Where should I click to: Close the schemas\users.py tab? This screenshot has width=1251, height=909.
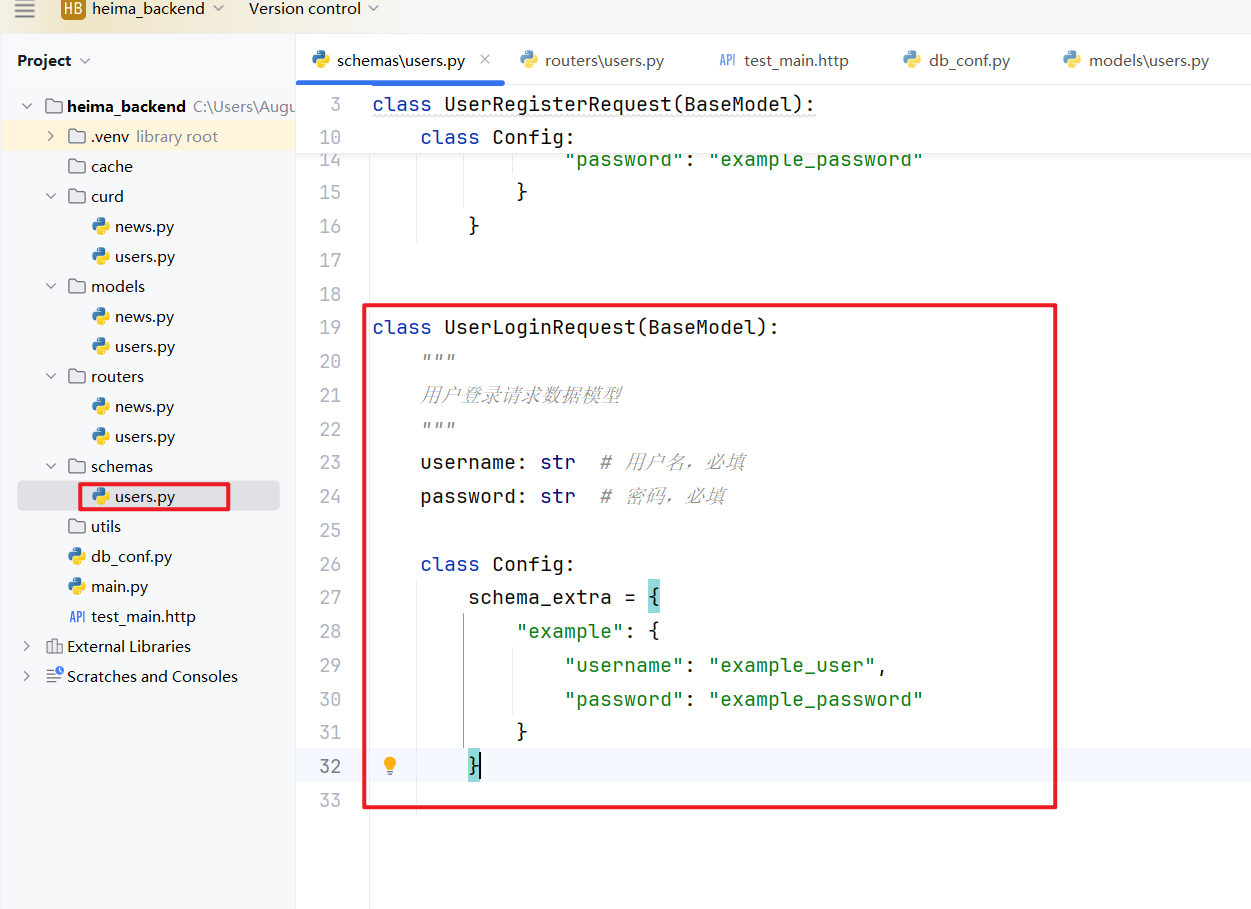[485, 60]
